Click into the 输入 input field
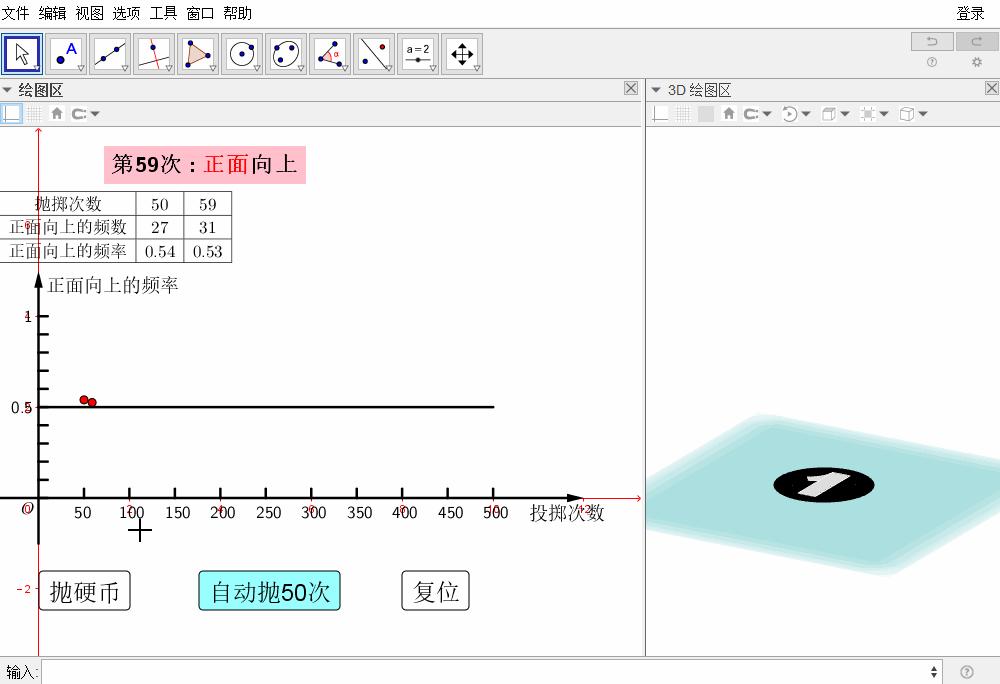The height and width of the screenshot is (684, 1000). pyautogui.click(x=494, y=672)
